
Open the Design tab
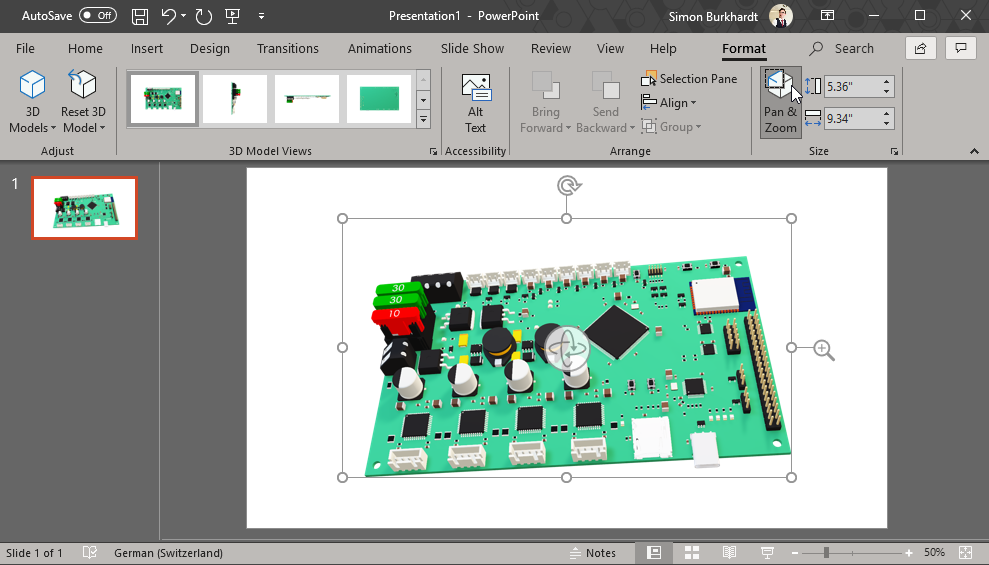(x=209, y=49)
